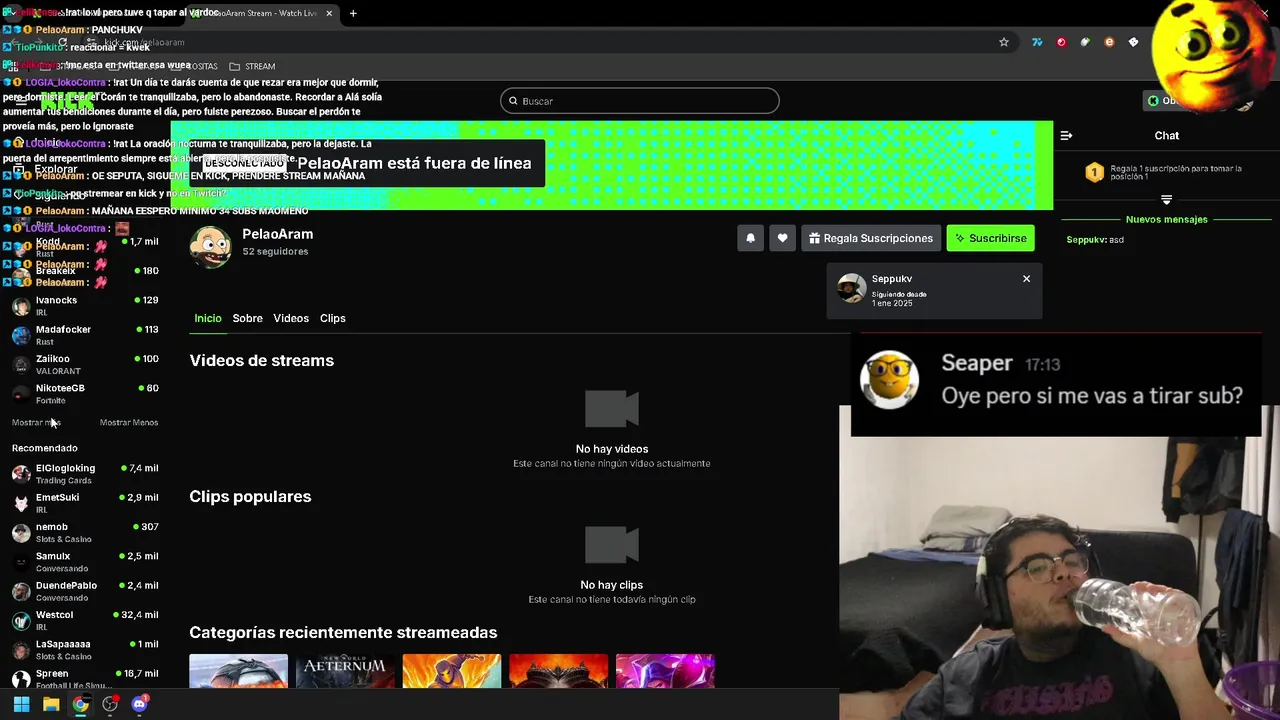Screen dimensions: 1280x720
Task: Switch to the Inicio tab
Action: [x=208, y=318]
